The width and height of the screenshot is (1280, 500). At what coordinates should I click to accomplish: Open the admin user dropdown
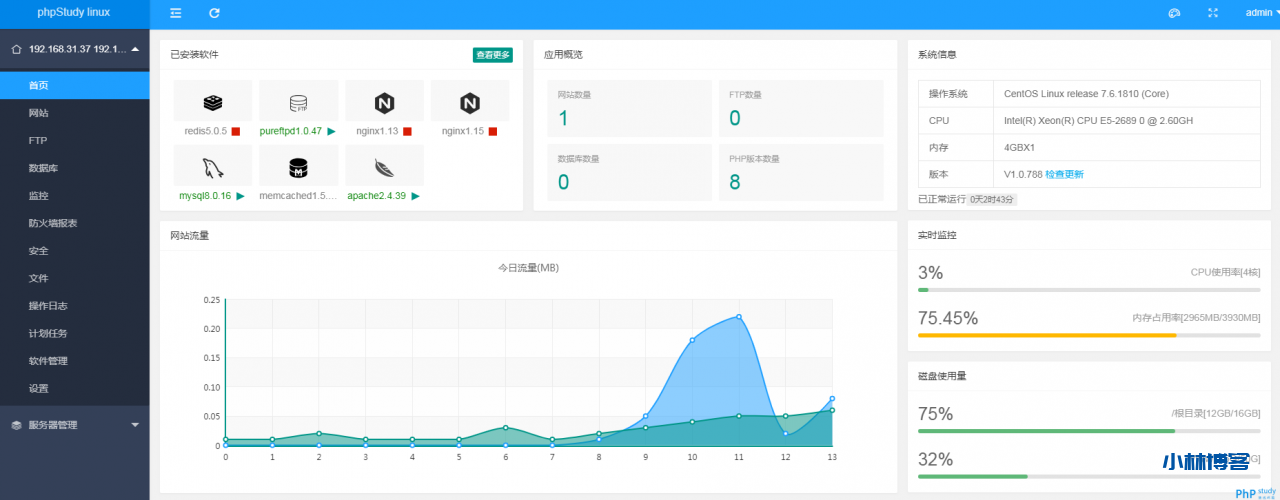click(1260, 13)
